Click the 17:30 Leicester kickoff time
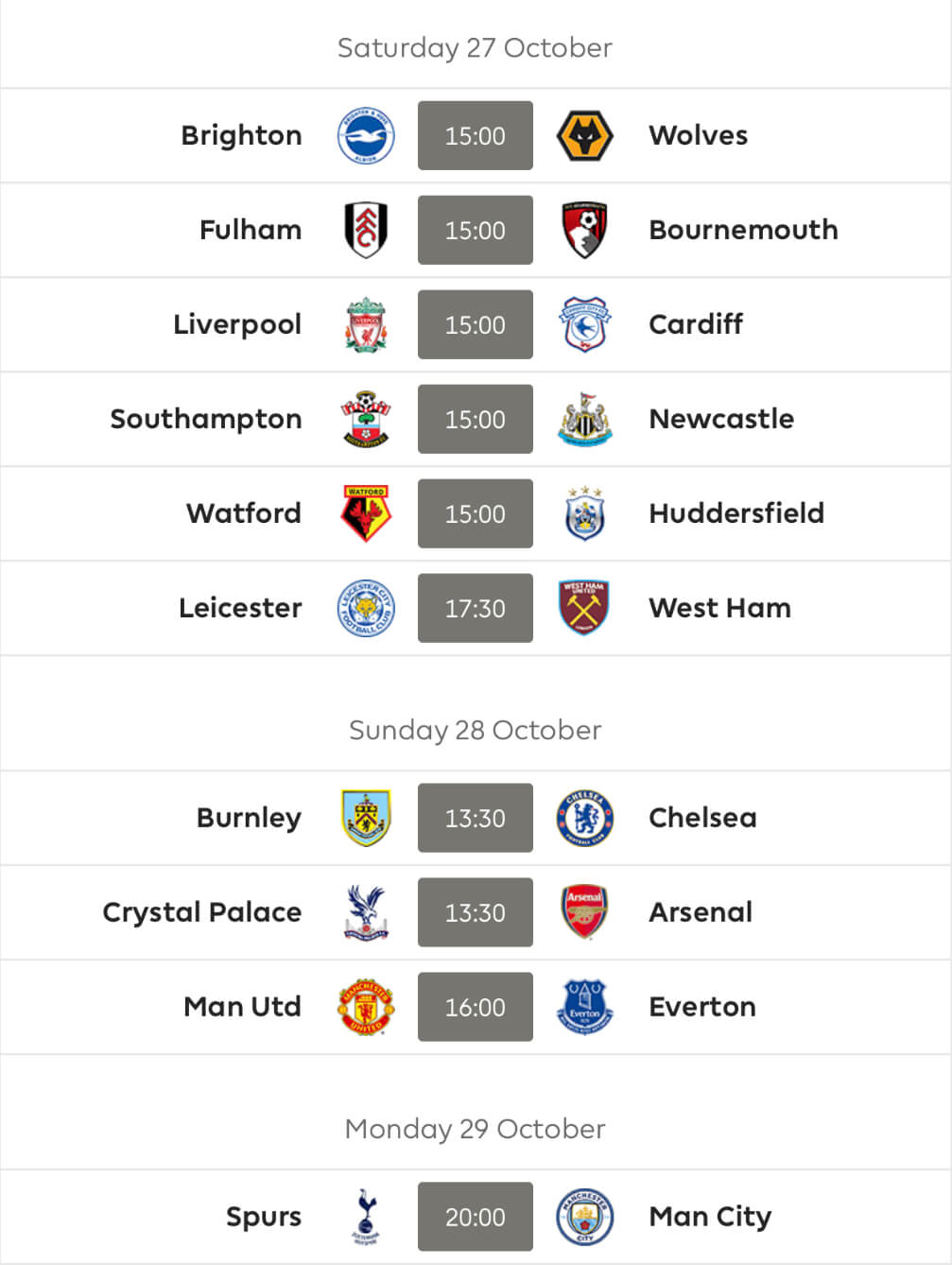The image size is (952, 1265). pyautogui.click(x=476, y=608)
